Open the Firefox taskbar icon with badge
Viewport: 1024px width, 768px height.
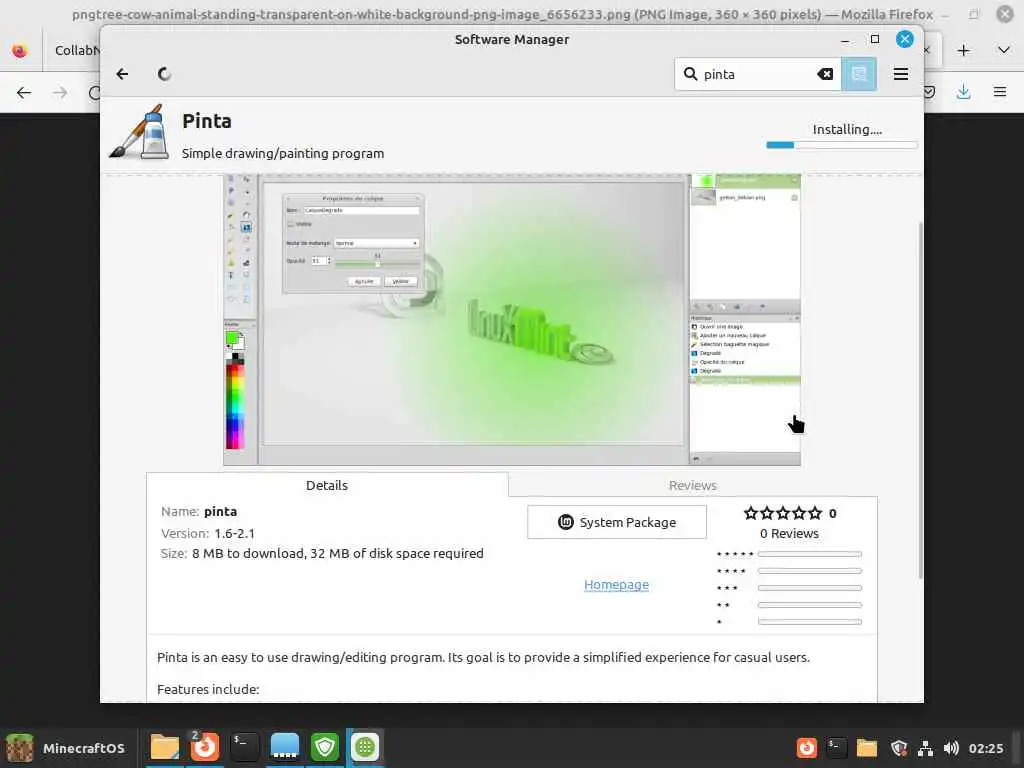coord(204,747)
